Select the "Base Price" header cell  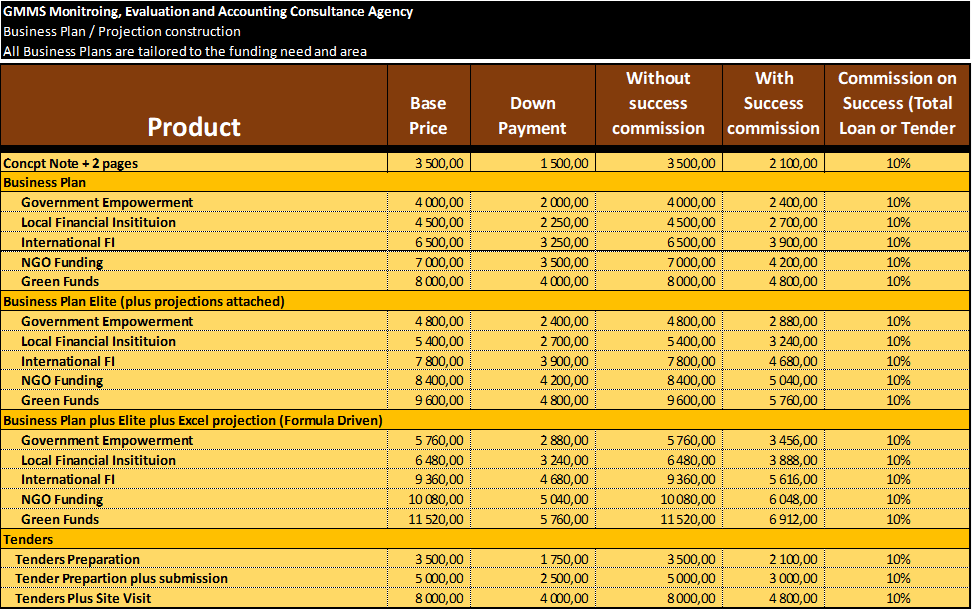(x=428, y=115)
